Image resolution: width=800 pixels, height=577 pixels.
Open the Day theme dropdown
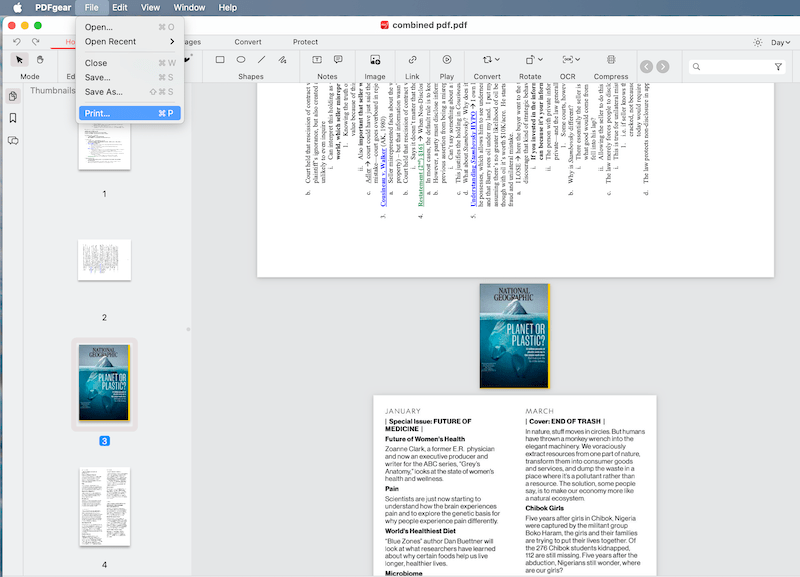point(780,42)
